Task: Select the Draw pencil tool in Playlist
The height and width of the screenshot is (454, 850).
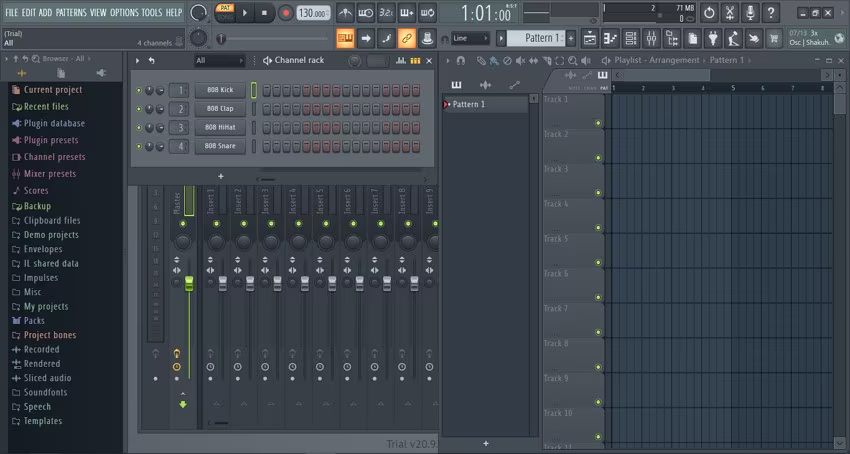Action: click(481, 61)
